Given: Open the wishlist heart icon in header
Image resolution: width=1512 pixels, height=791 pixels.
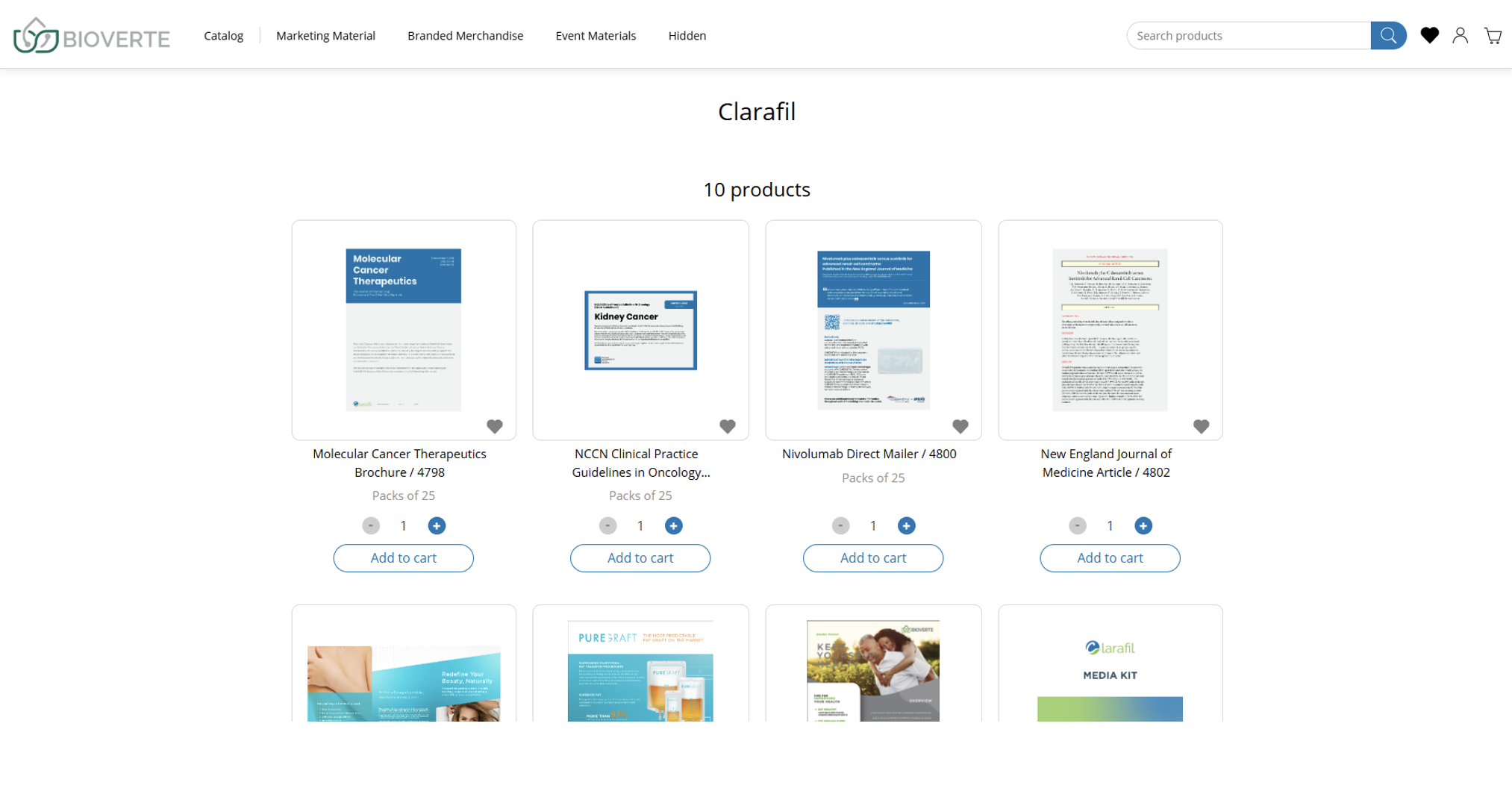Looking at the screenshot, I should (1429, 35).
